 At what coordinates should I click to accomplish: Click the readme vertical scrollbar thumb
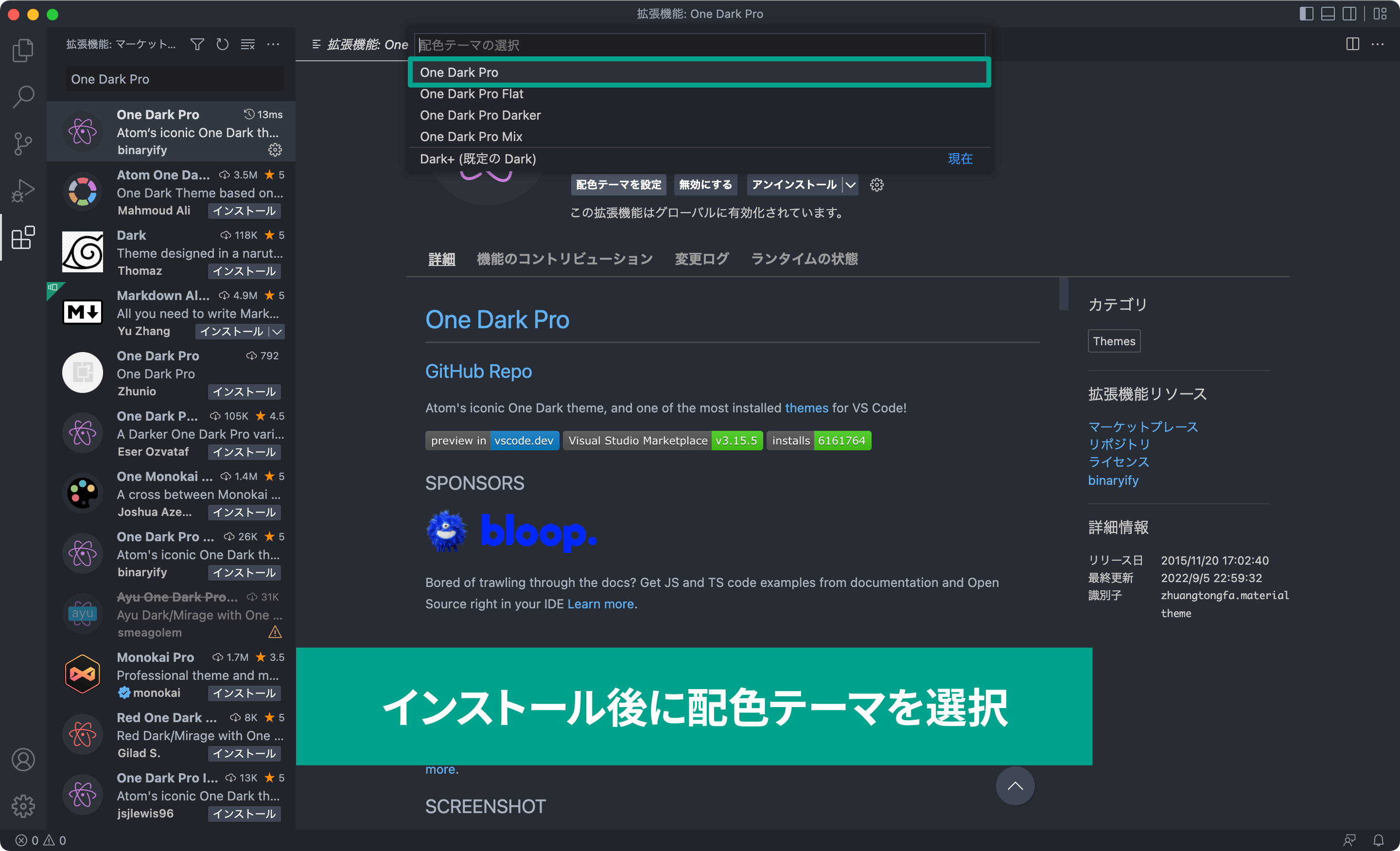point(1063,294)
